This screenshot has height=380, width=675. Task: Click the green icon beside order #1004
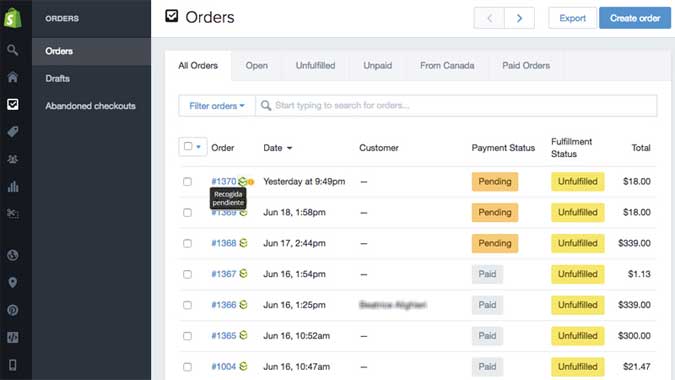pos(243,366)
